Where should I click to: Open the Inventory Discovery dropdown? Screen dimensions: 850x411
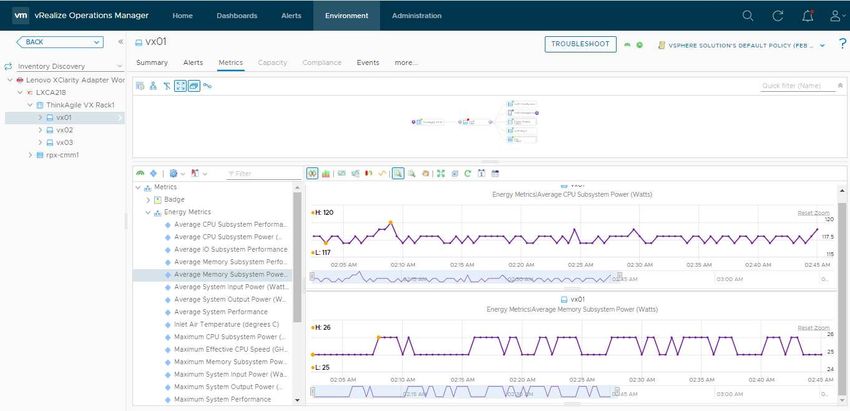[x=71, y=66]
